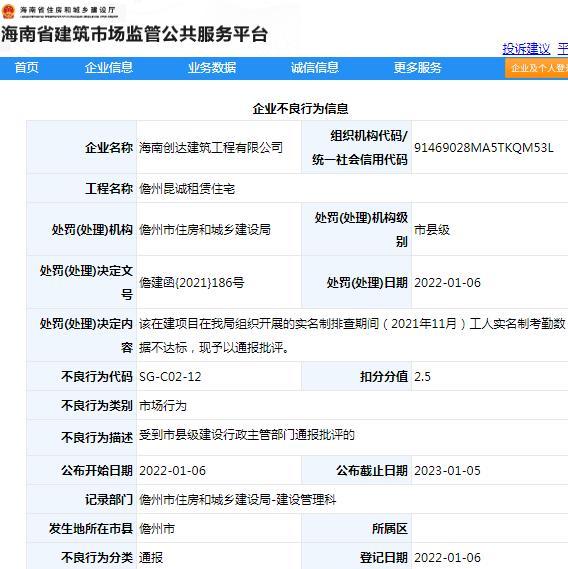Click the 公布截止日期 label cell
The height and width of the screenshot is (569, 568).
pos(356,471)
